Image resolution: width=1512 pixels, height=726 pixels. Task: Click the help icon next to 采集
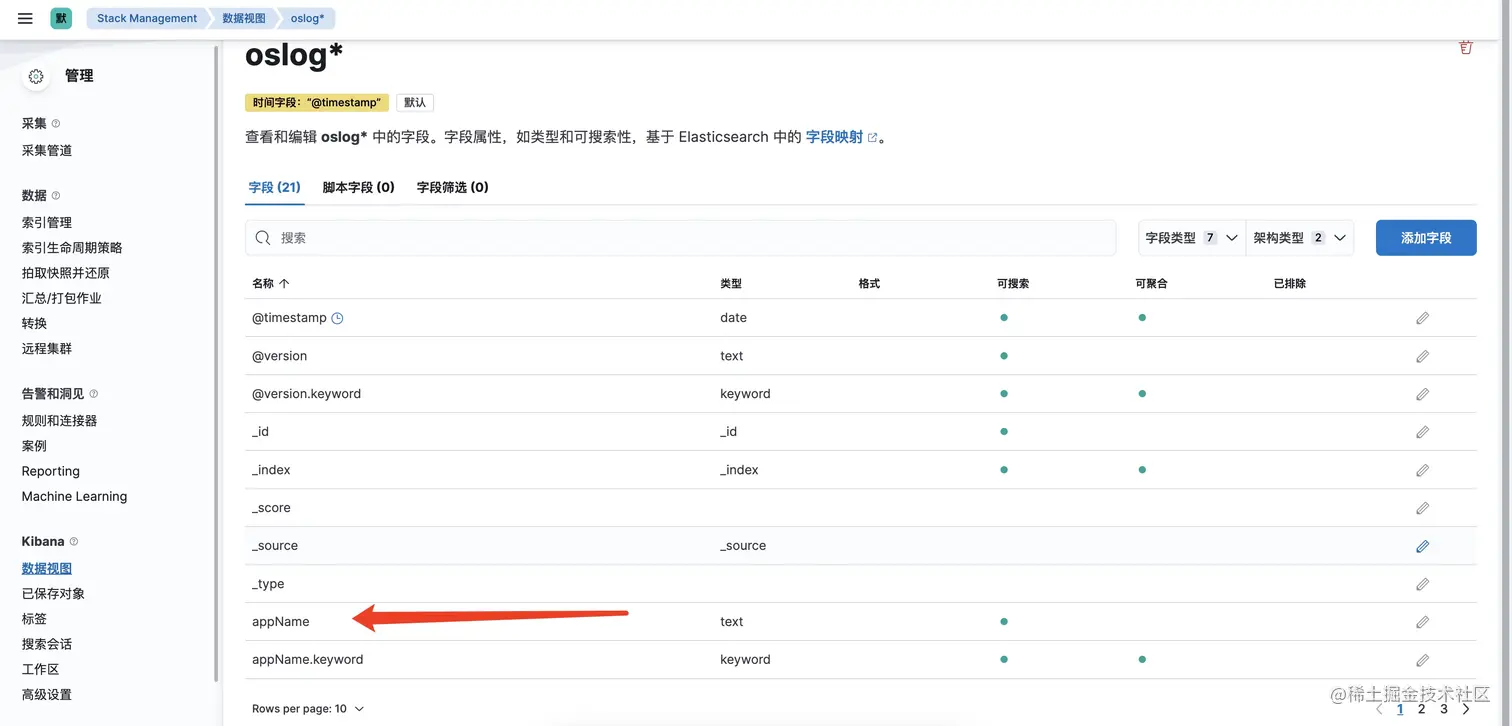pos(56,124)
